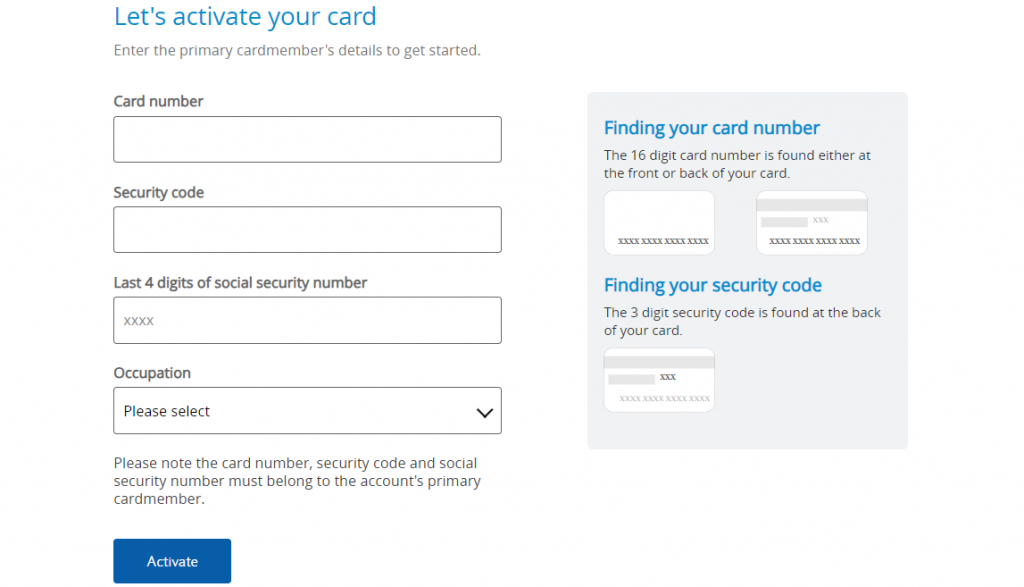Click the Card number field label
This screenshot has width=1024, height=587.
click(x=158, y=101)
